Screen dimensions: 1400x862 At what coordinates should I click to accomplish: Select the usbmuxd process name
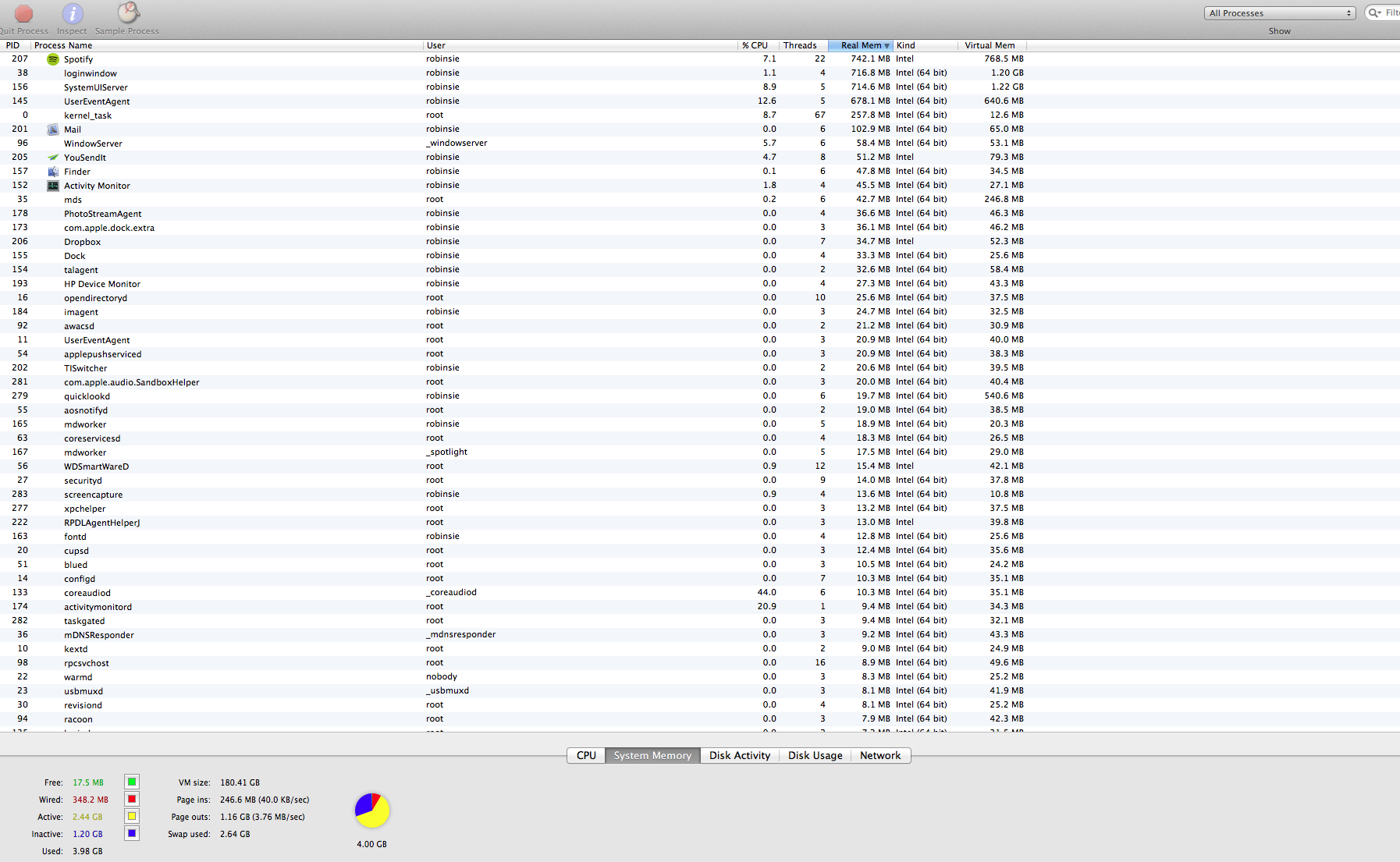pyautogui.click(x=84, y=691)
